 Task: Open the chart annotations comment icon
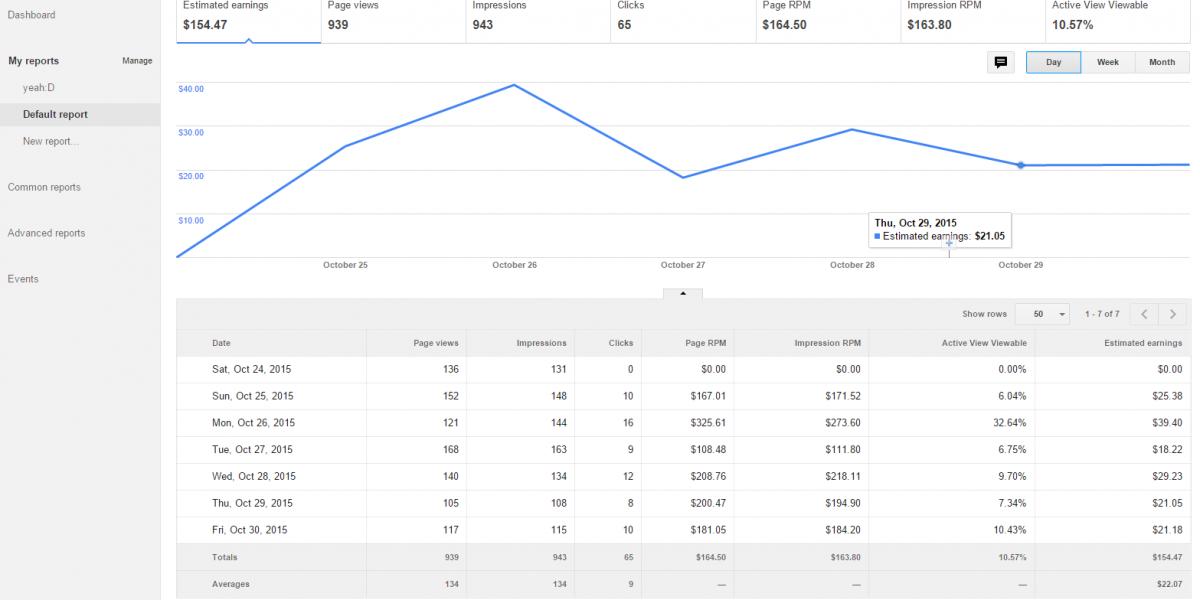point(1000,62)
